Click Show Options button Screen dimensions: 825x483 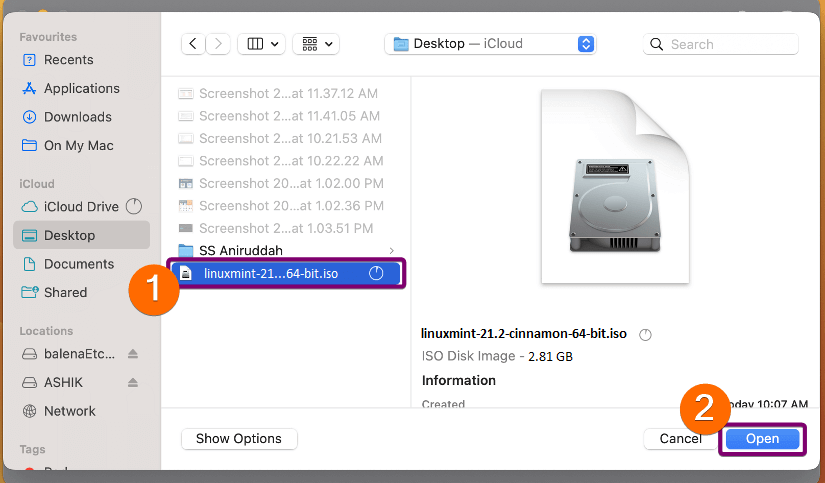pyautogui.click(x=239, y=439)
